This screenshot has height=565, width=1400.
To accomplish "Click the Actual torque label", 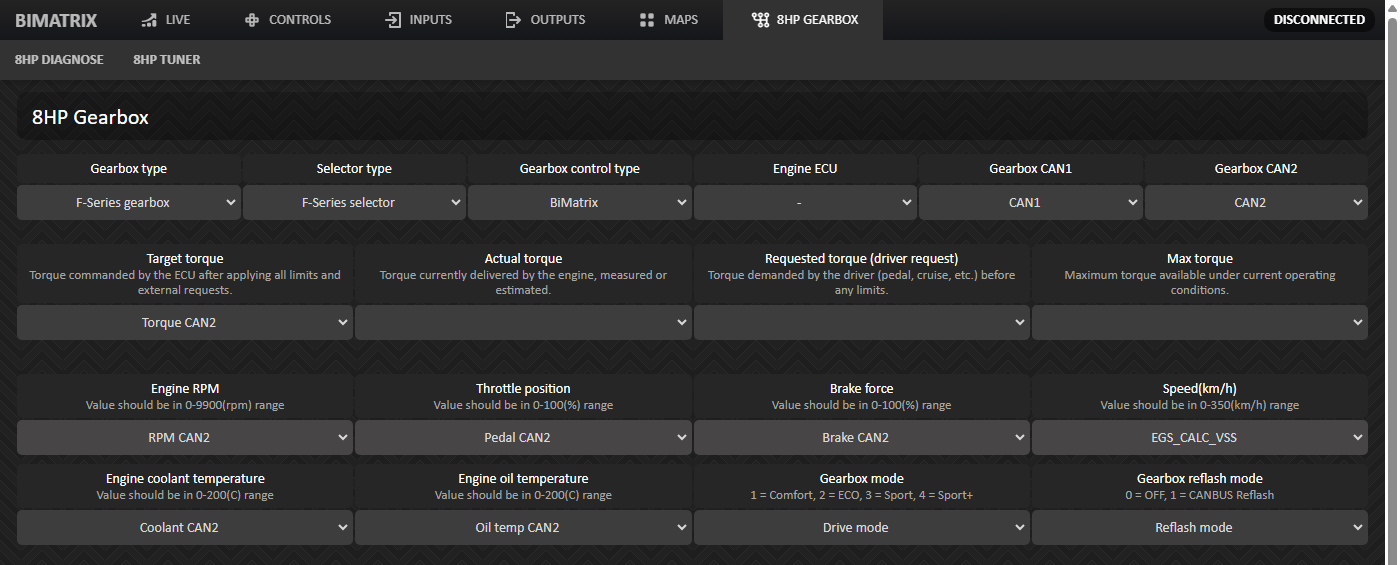I will (x=523, y=259).
